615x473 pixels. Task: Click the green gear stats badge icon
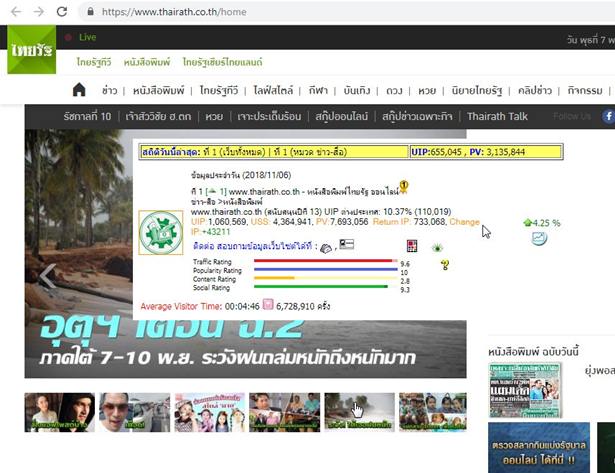pyautogui.click(x=161, y=233)
